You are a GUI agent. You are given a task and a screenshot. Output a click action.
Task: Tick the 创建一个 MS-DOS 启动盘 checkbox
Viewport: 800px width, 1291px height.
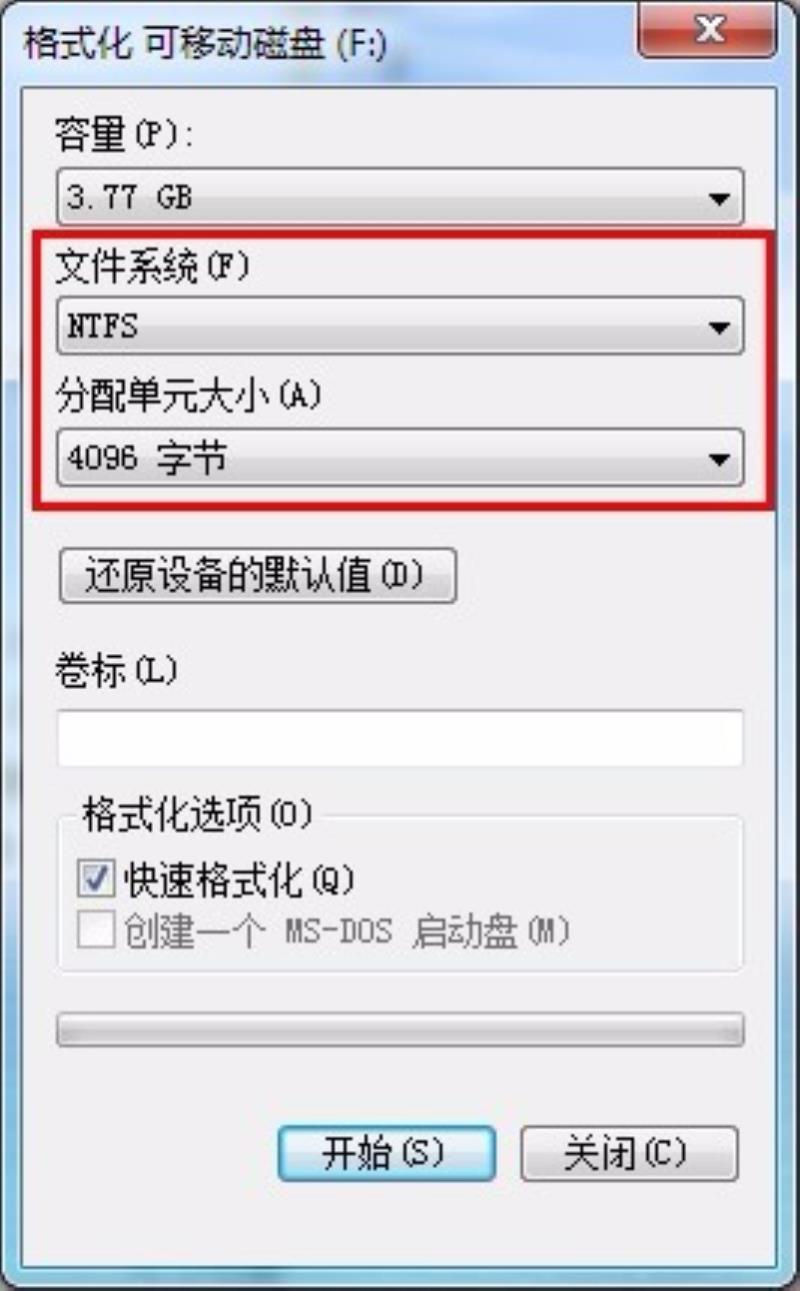coord(97,931)
